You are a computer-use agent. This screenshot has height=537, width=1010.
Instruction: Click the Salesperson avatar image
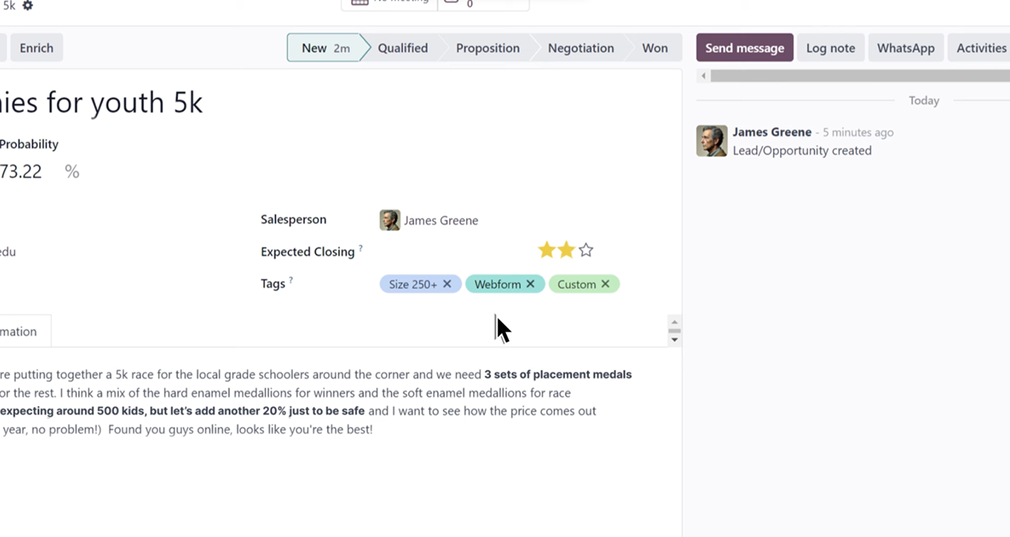pos(389,220)
